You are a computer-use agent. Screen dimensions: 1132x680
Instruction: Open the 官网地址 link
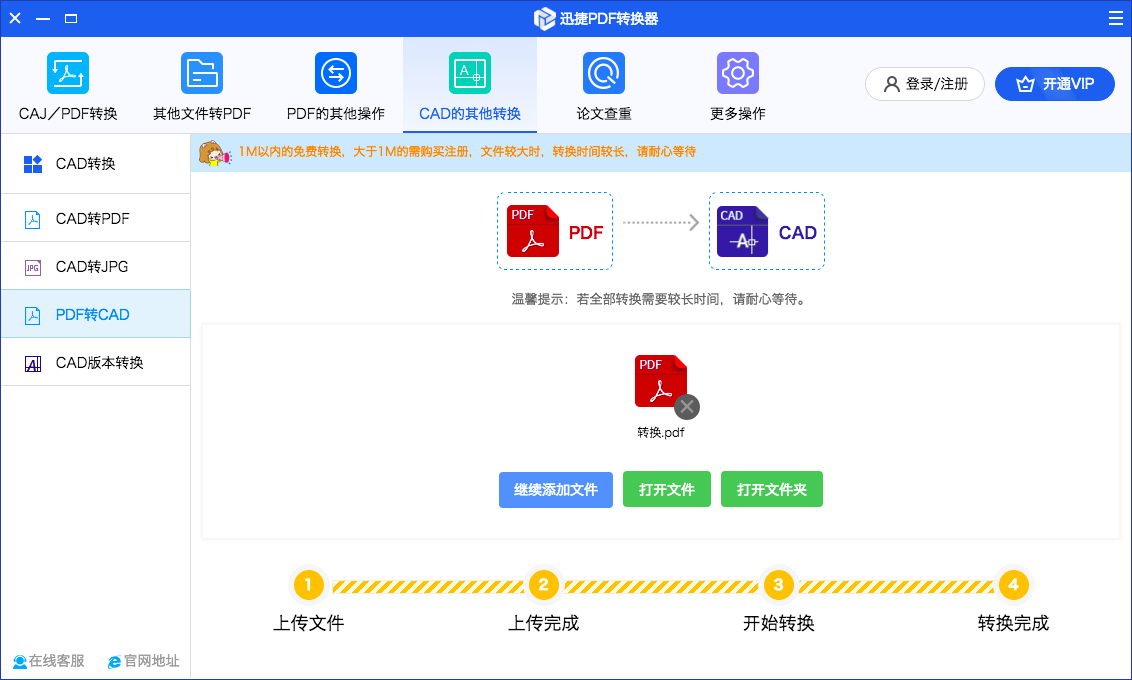tap(143, 661)
